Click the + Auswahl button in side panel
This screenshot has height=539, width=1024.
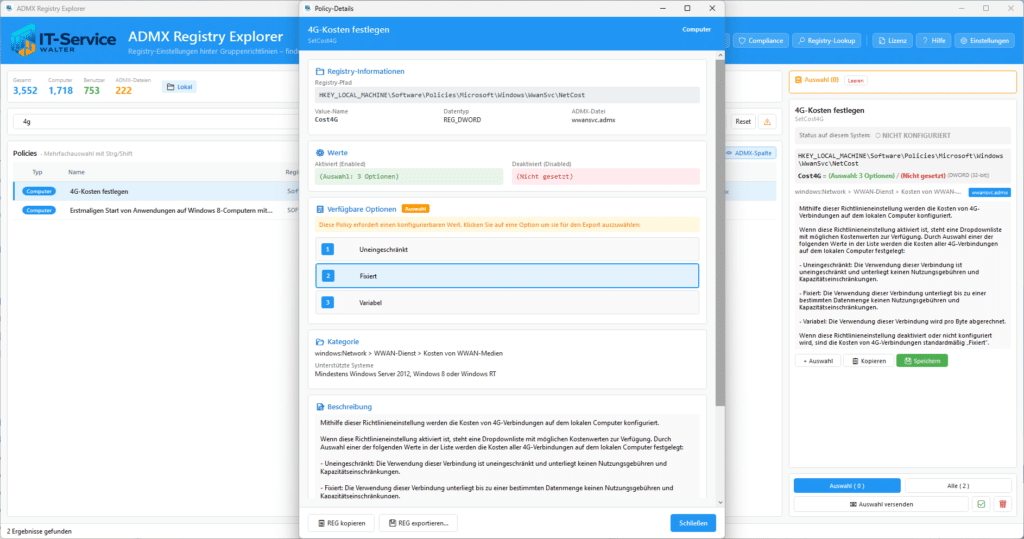coord(818,361)
